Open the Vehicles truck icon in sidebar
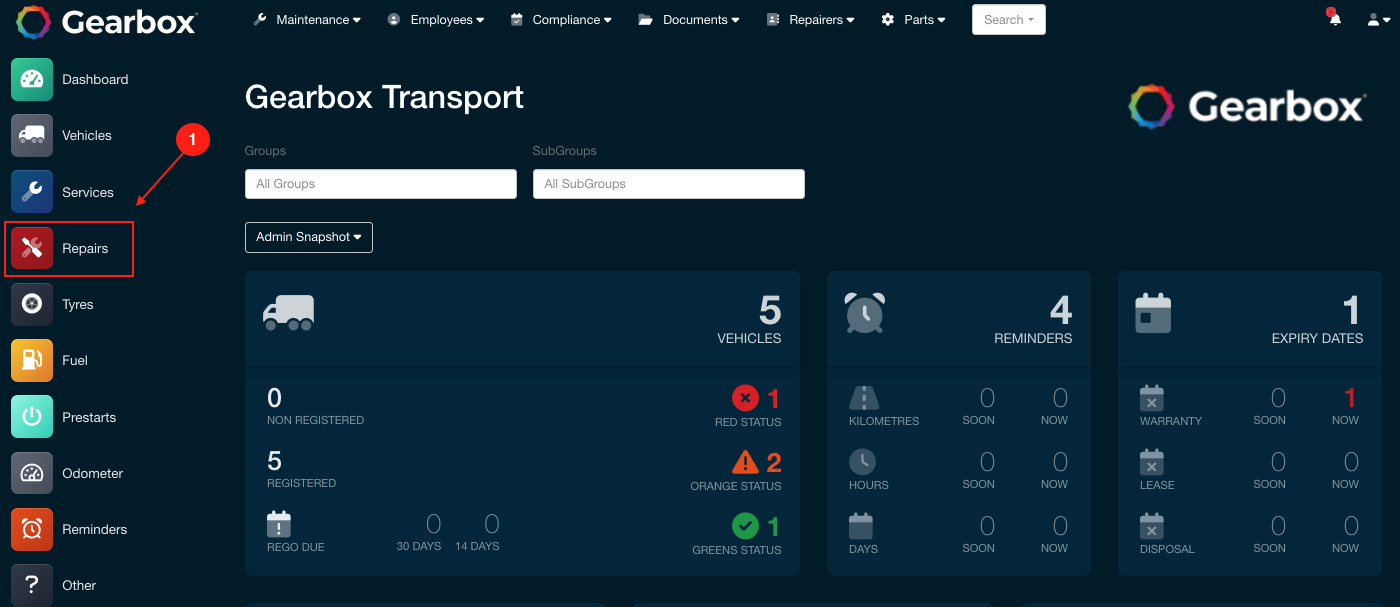 click(x=32, y=135)
